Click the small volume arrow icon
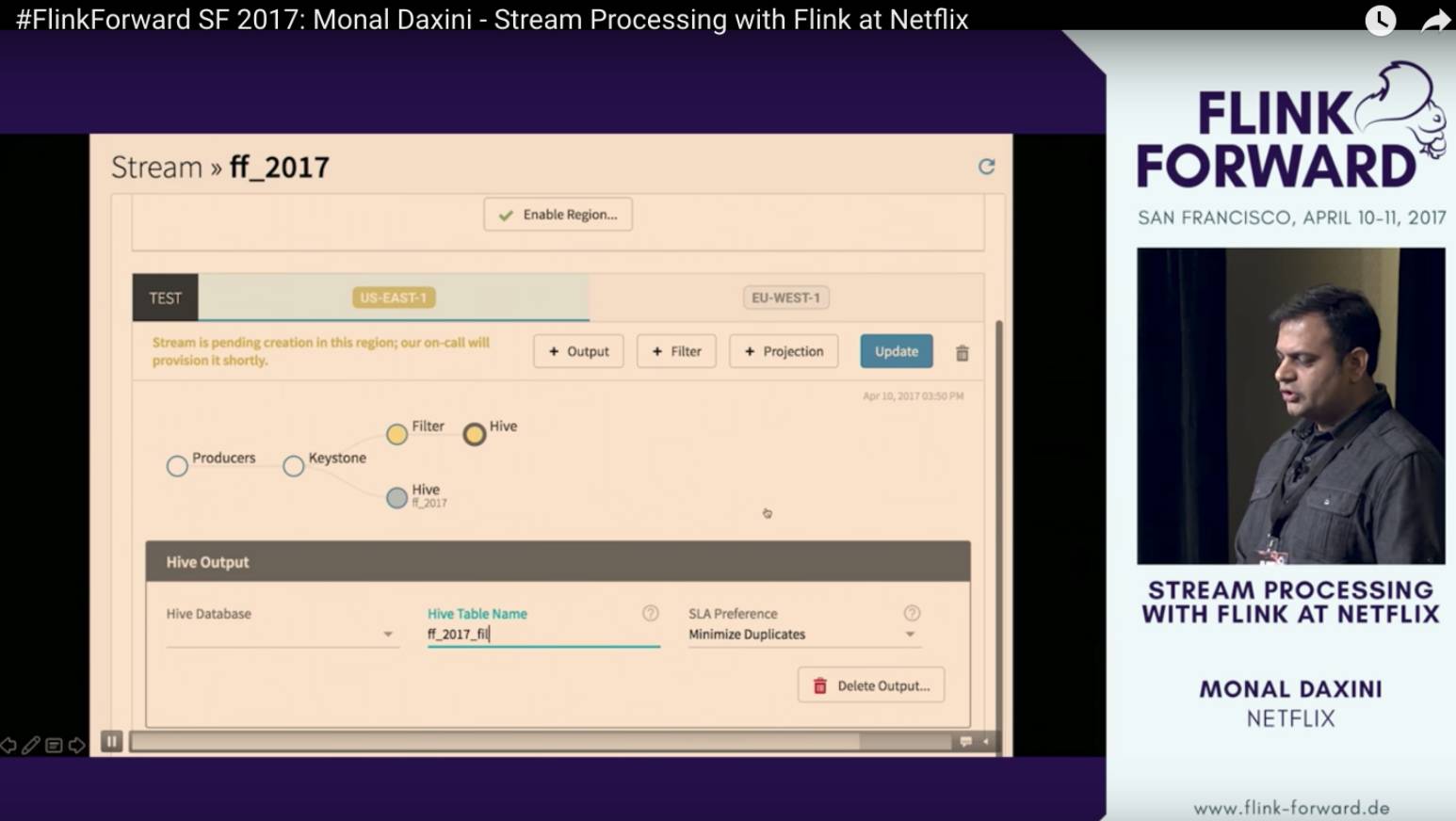 [985, 742]
